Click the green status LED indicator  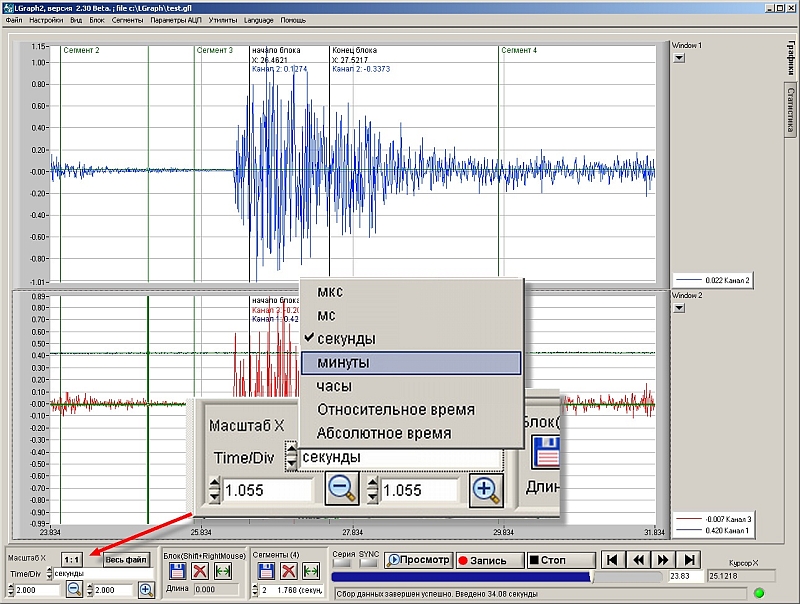(759, 593)
